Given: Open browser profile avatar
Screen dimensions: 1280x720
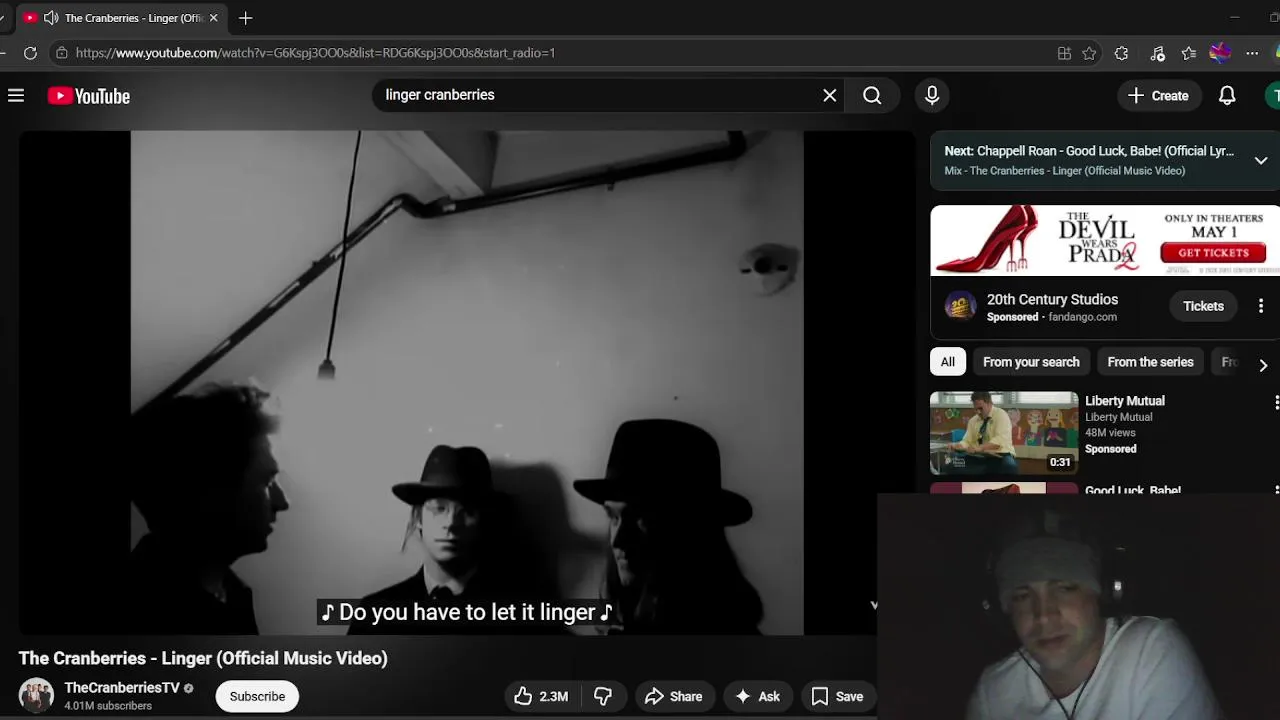Looking at the screenshot, I should (1220, 53).
